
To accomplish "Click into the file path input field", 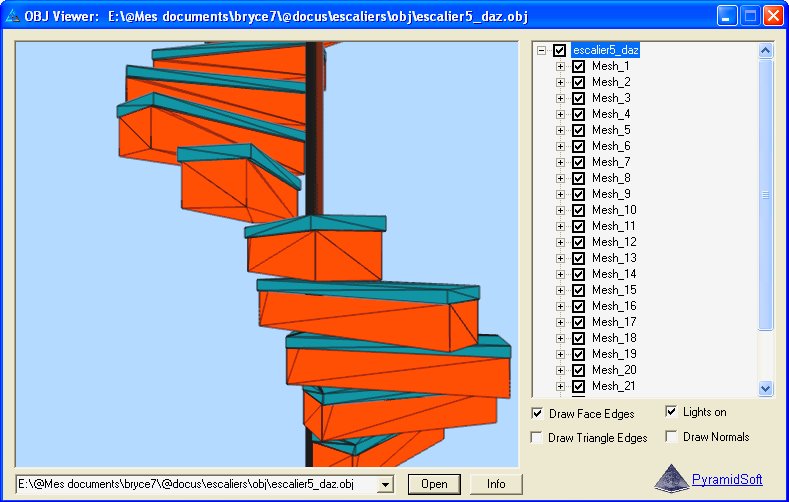I will 197,484.
